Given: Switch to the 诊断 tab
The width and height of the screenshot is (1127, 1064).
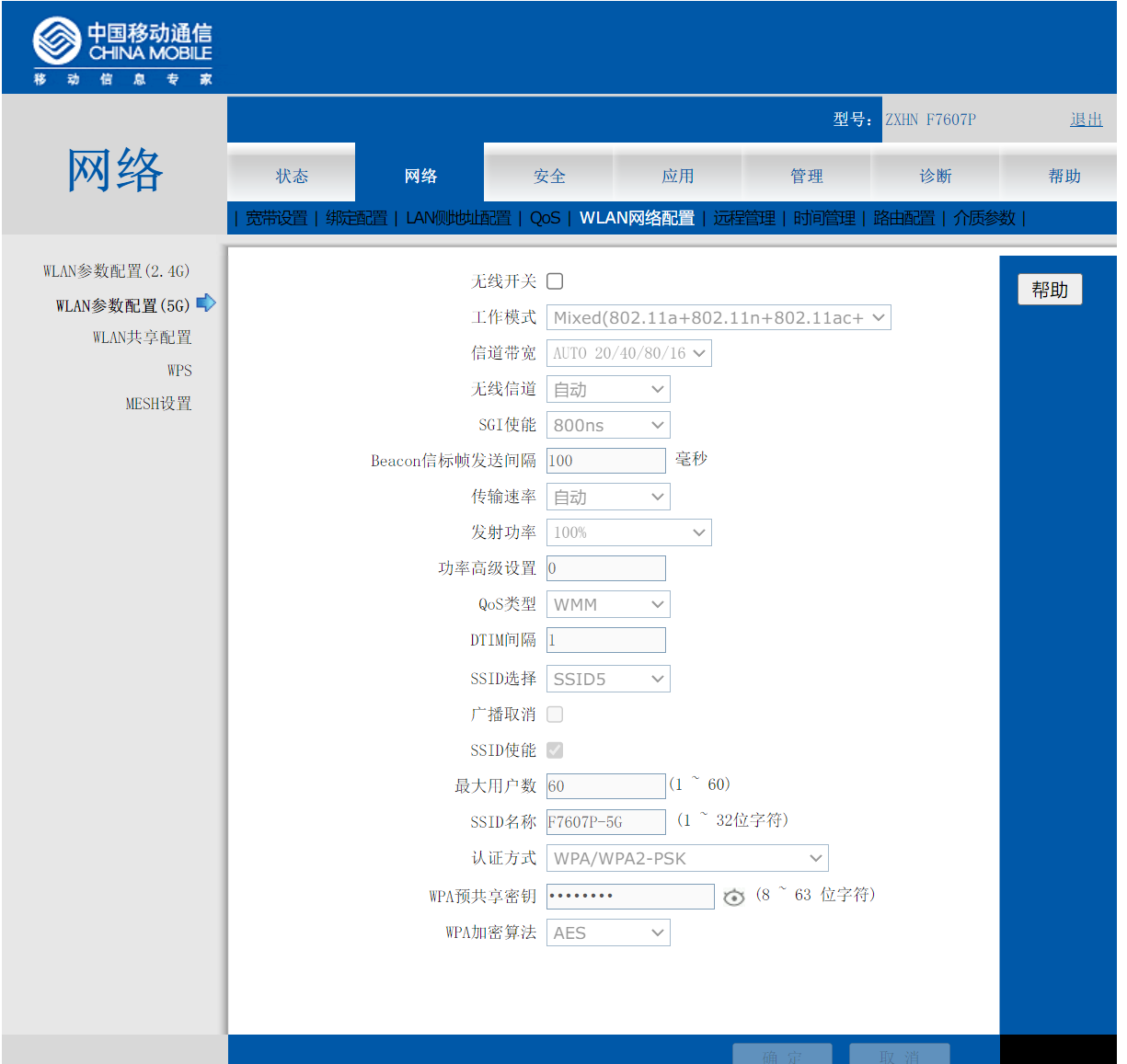Looking at the screenshot, I should pyautogui.click(x=936, y=176).
